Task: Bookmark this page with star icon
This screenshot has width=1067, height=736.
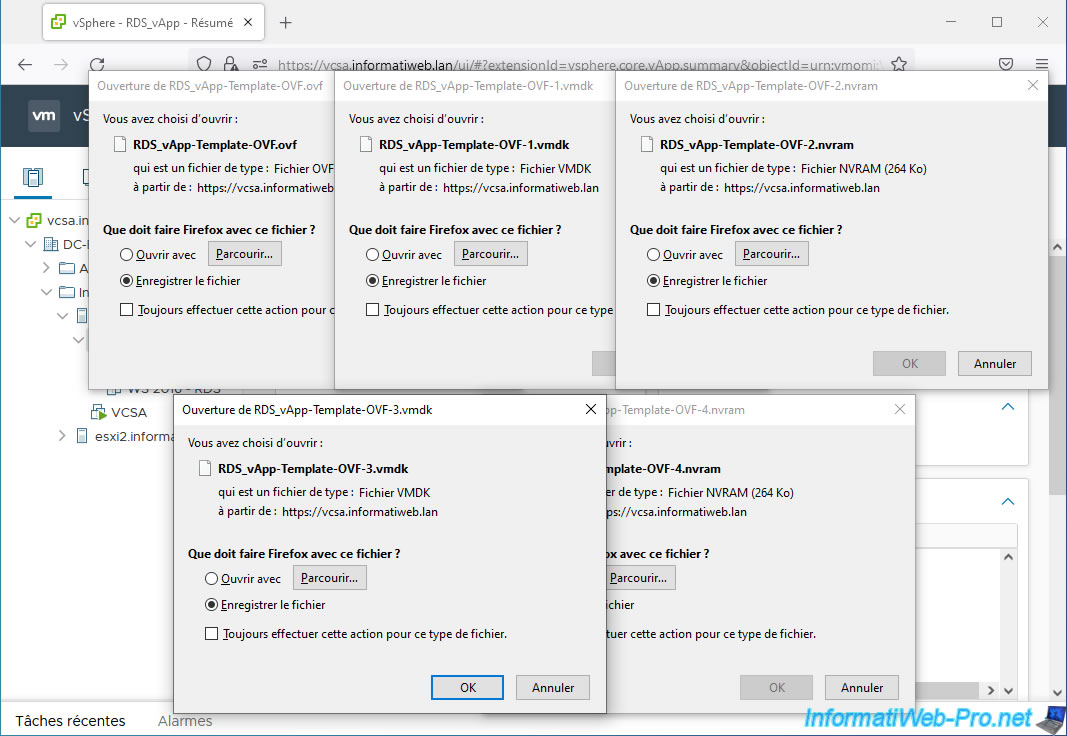Action: coord(899,64)
